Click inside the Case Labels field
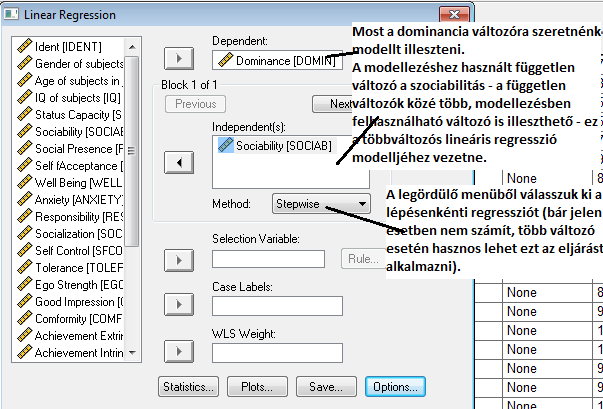The width and height of the screenshot is (603, 409). 268,305
